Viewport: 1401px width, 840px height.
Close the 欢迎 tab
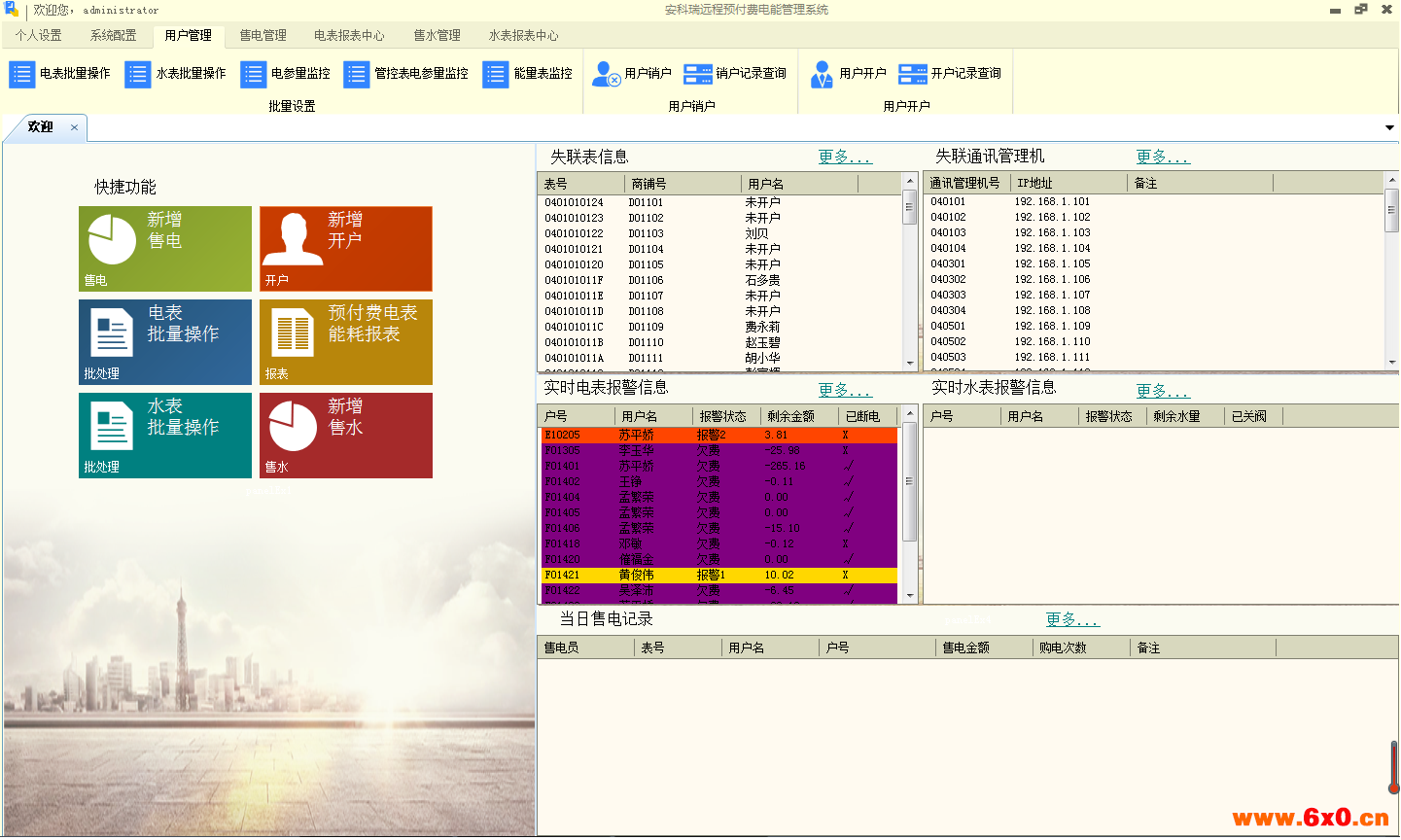pos(74,127)
